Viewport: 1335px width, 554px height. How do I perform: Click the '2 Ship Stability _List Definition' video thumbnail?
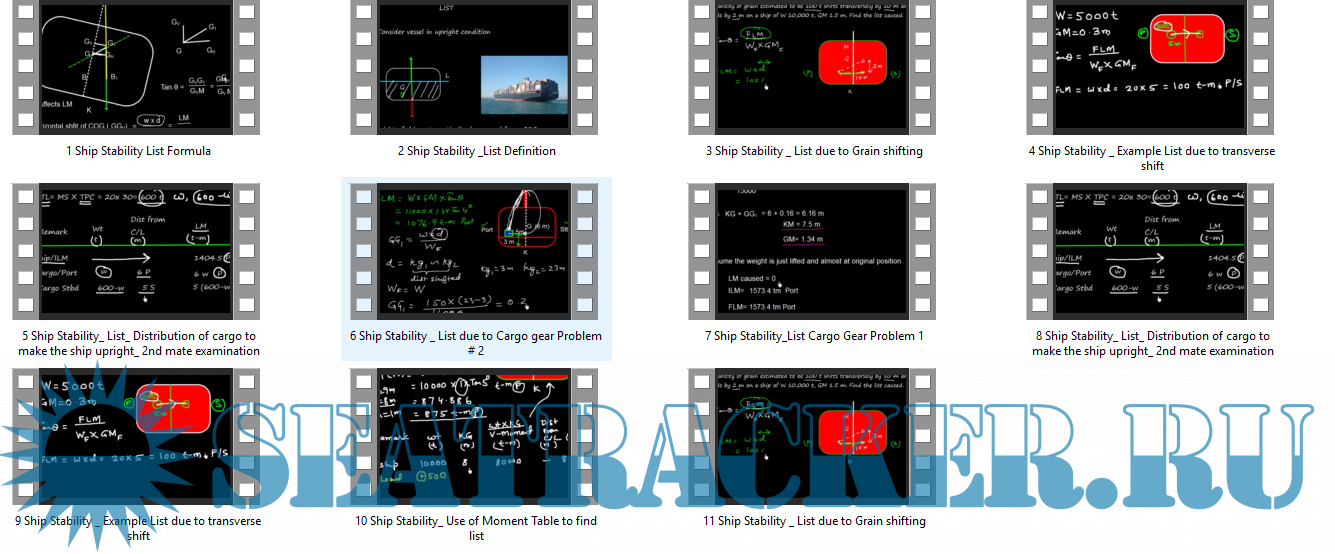[x=476, y=67]
